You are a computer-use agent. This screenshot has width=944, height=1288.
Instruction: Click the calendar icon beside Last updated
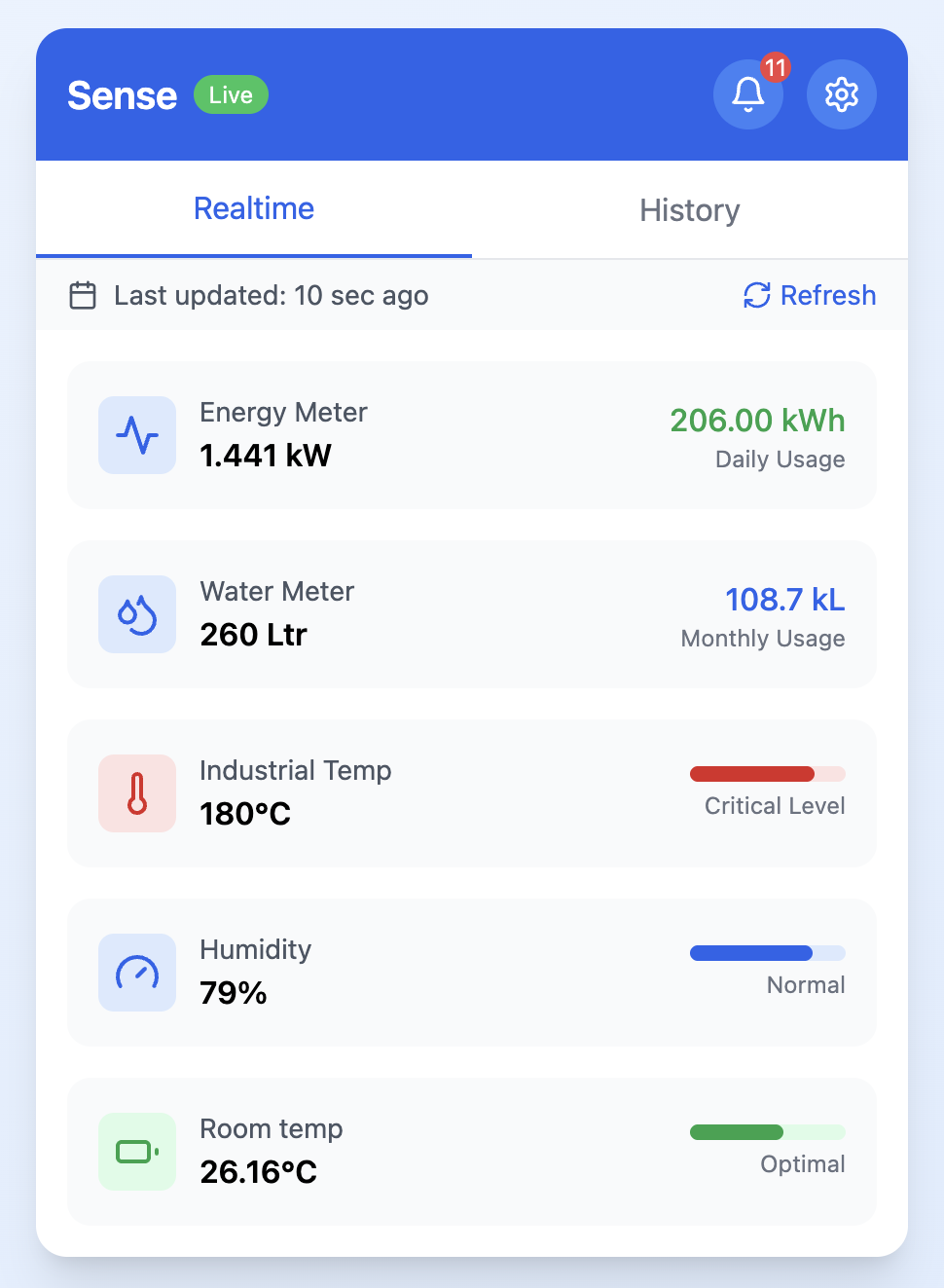[x=83, y=295]
